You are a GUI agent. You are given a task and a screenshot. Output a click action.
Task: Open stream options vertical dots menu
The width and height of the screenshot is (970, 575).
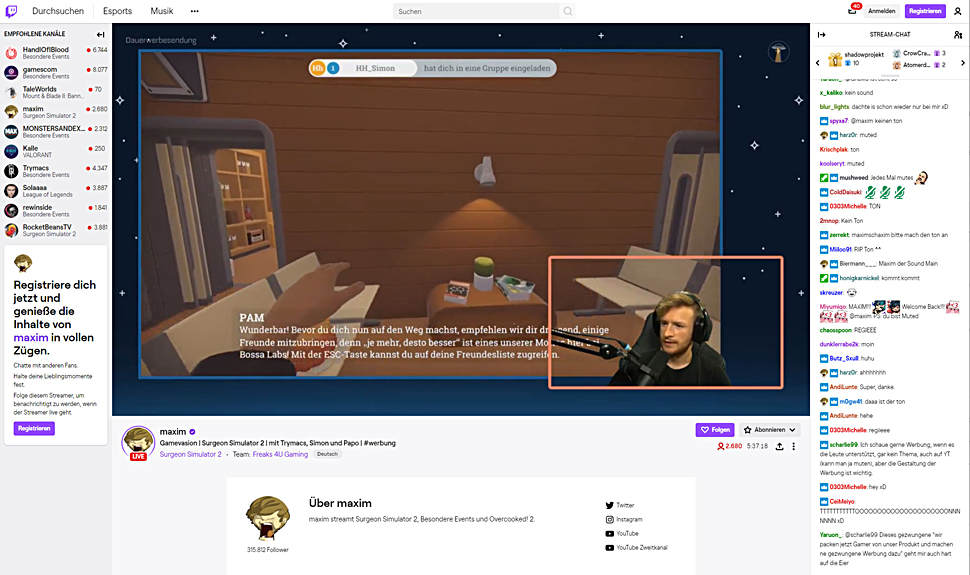tap(794, 446)
